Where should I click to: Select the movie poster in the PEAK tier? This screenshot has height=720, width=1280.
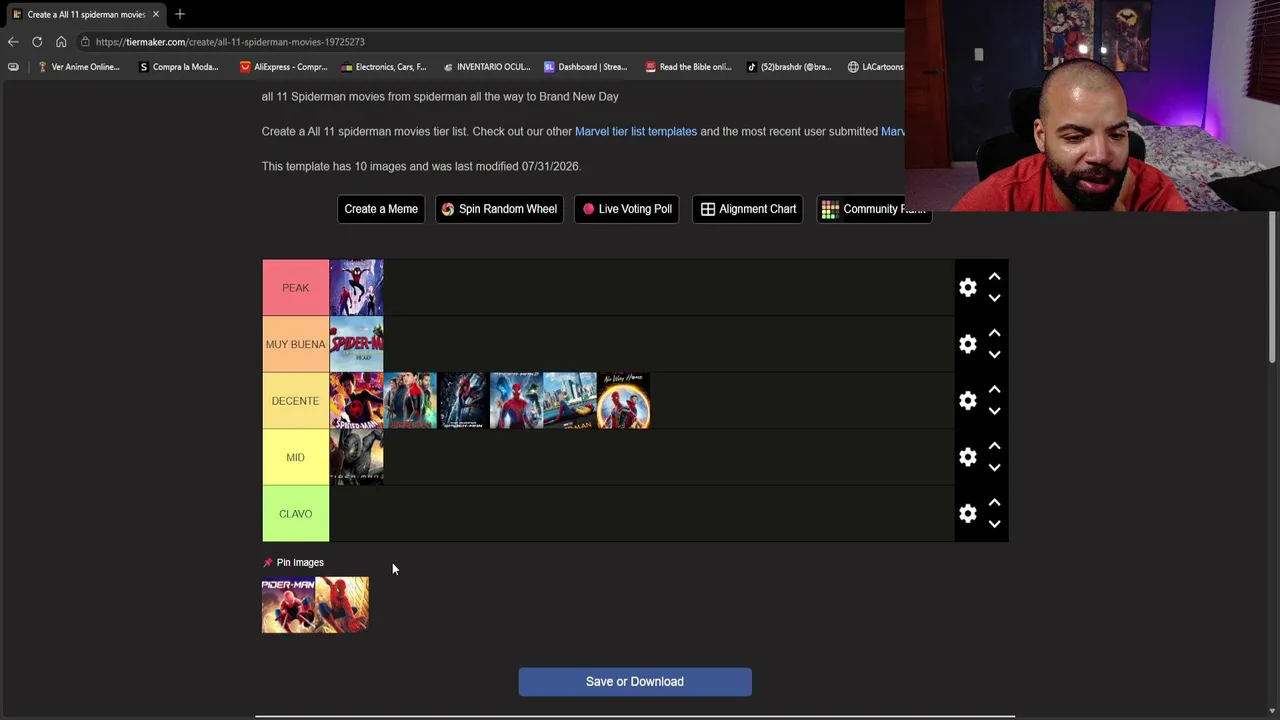click(357, 288)
